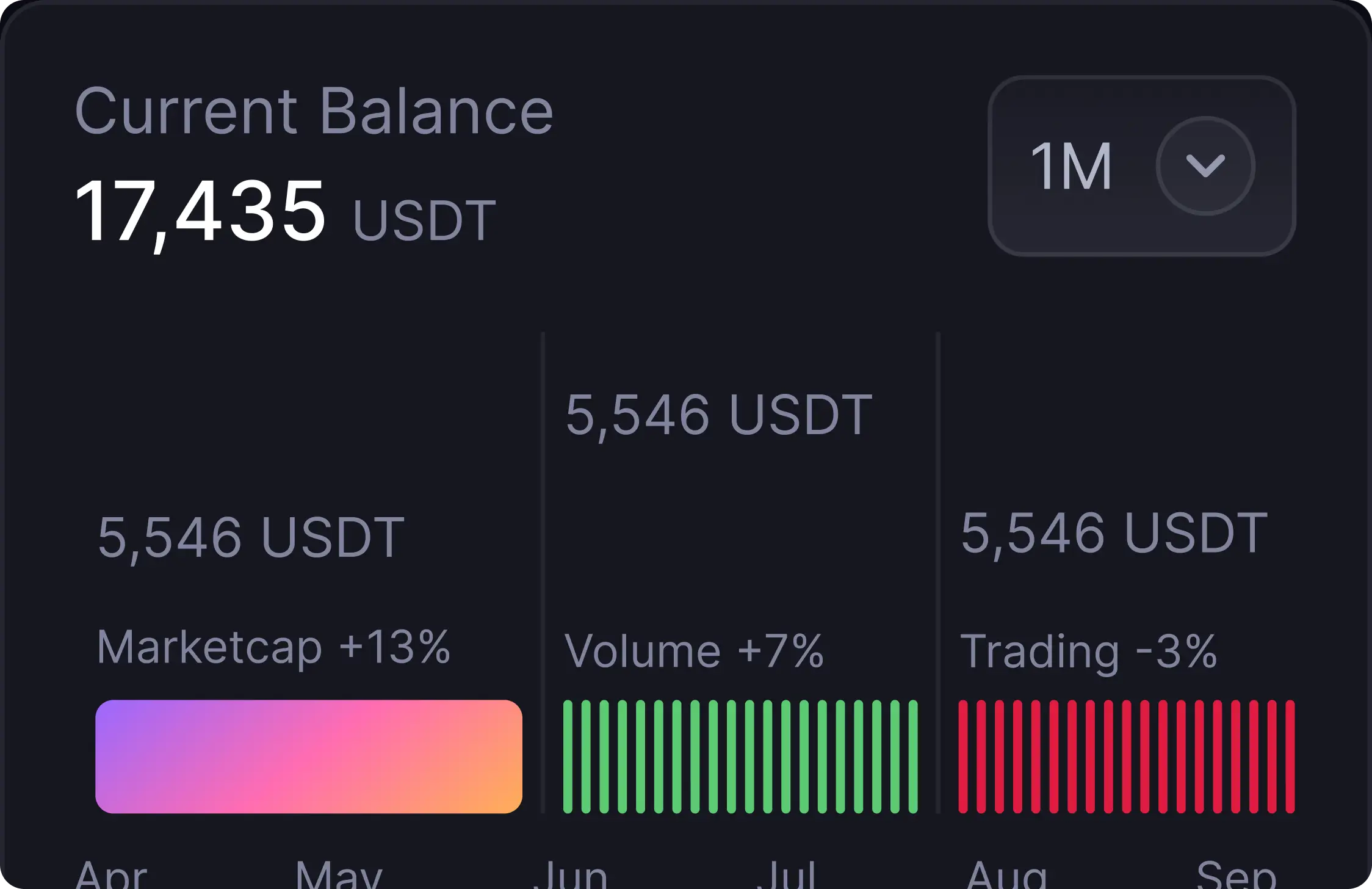Click the 17,435 balance amount
1372x889 pixels.
point(200,211)
